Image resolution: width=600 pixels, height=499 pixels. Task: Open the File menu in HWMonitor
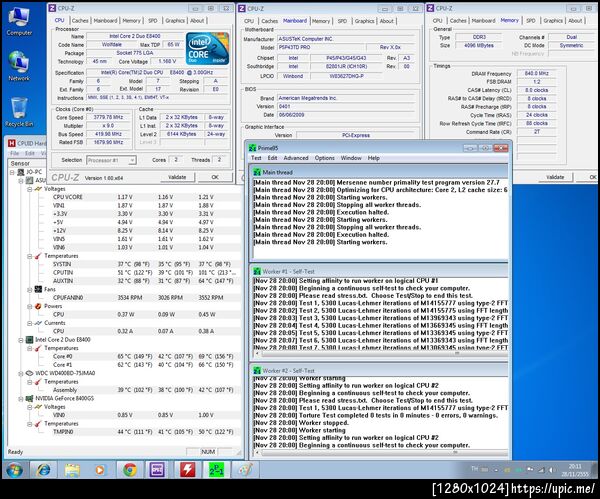click(15, 153)
